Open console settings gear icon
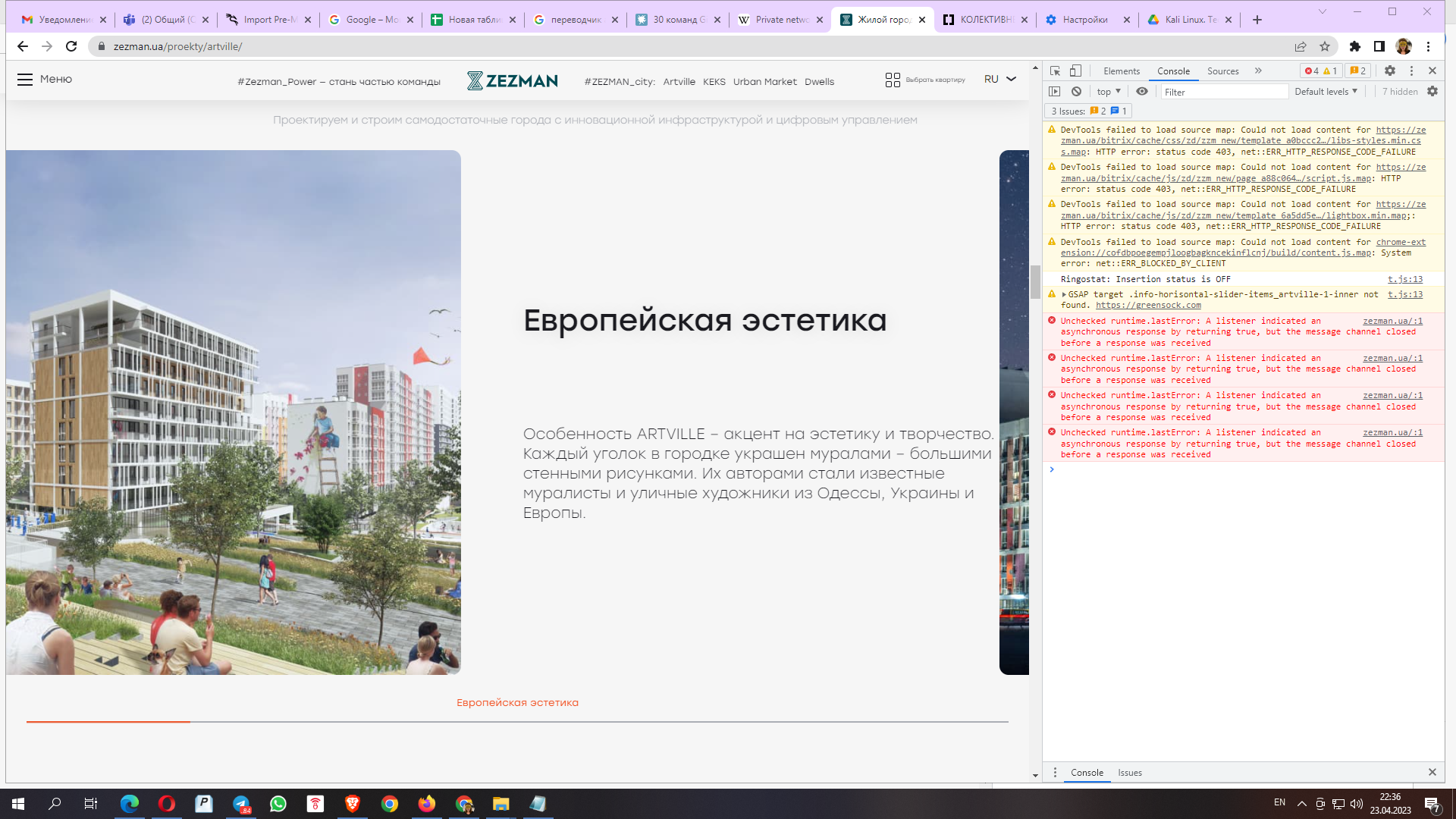 tap(1432, 91)
